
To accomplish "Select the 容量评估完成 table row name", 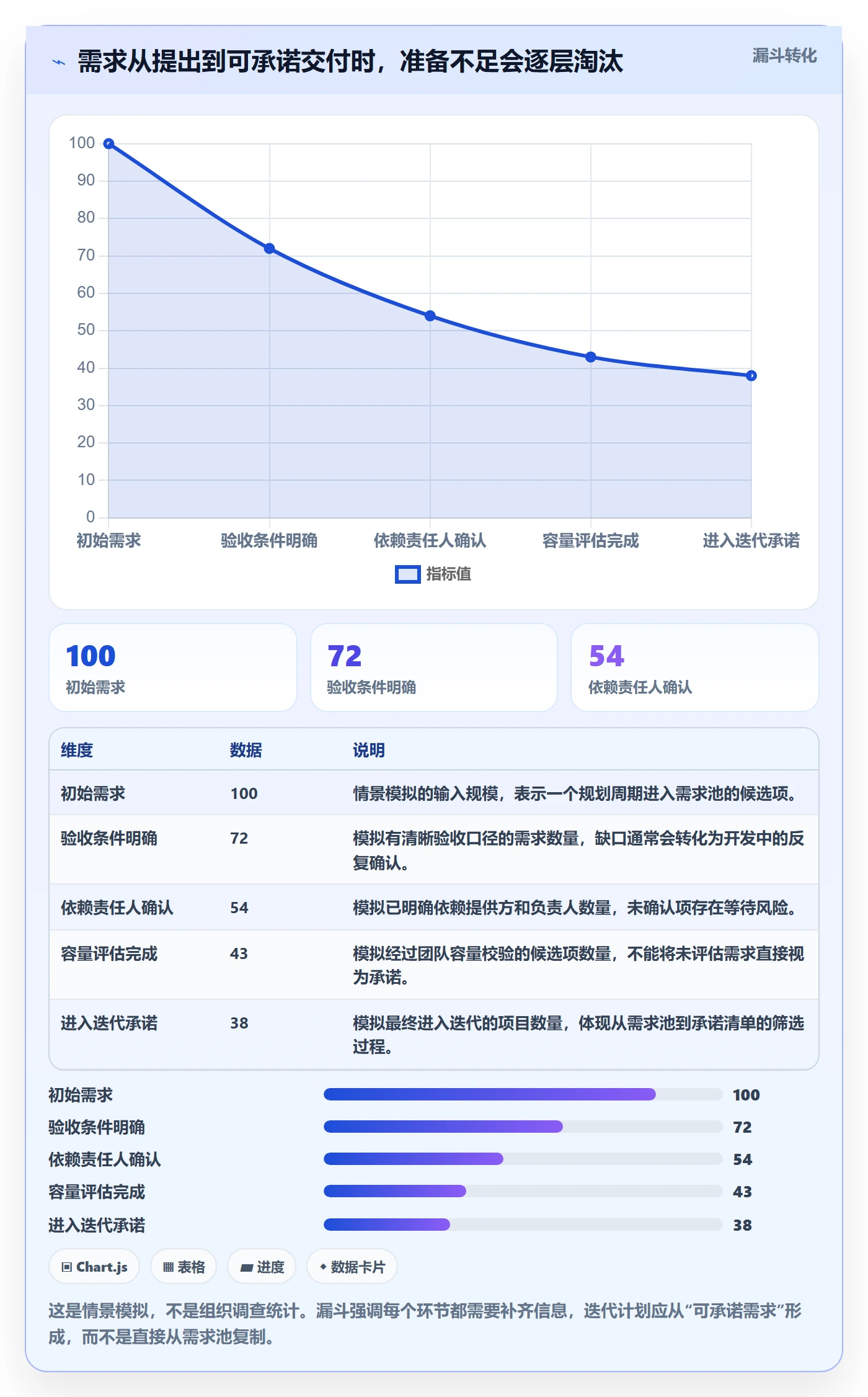I will pos(109,954).
